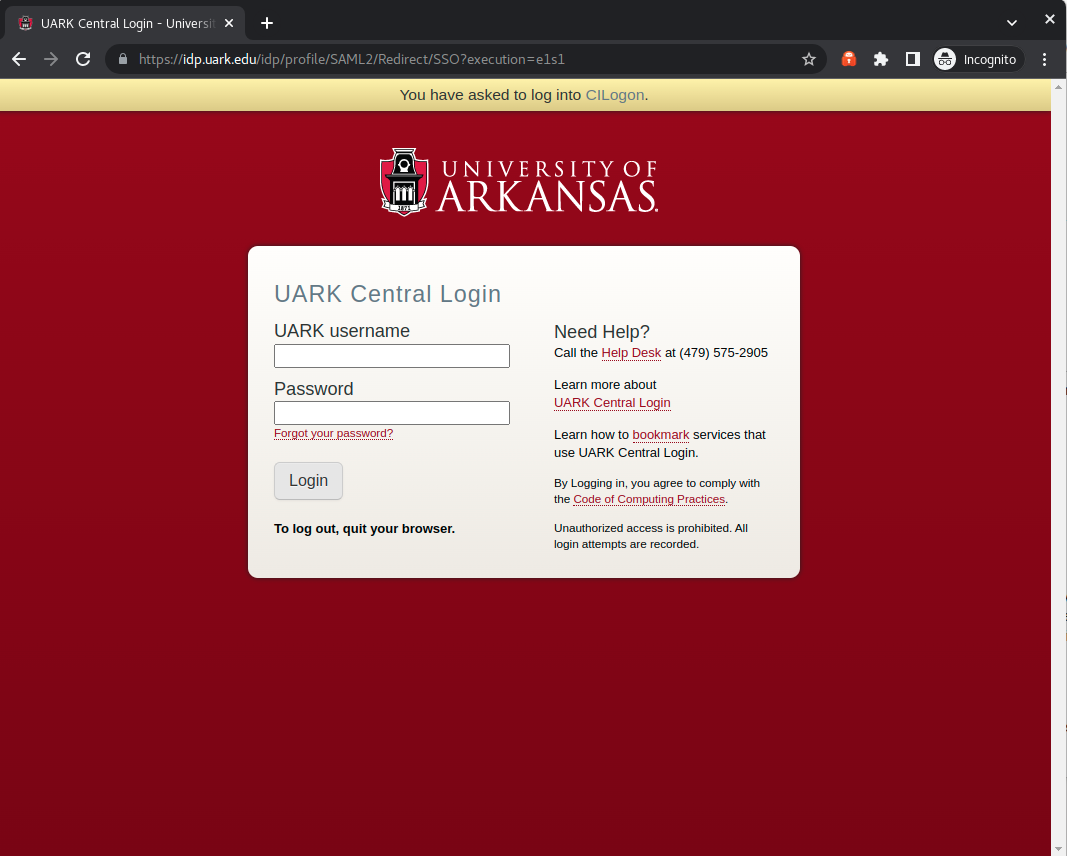Screen dimensions: 1067x856
Task: Click the 'Need Help?' heading
Action: point(602,332)
